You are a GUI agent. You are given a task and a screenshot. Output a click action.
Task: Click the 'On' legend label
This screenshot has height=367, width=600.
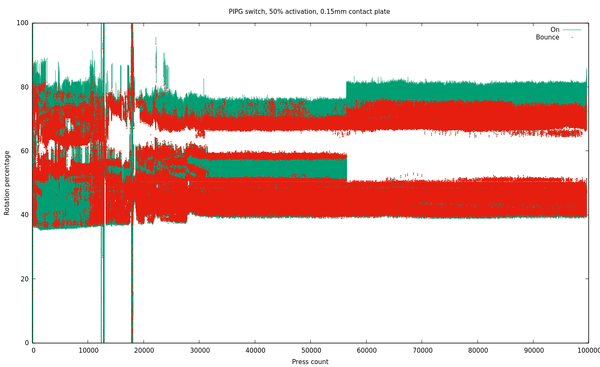pos(555,29)
